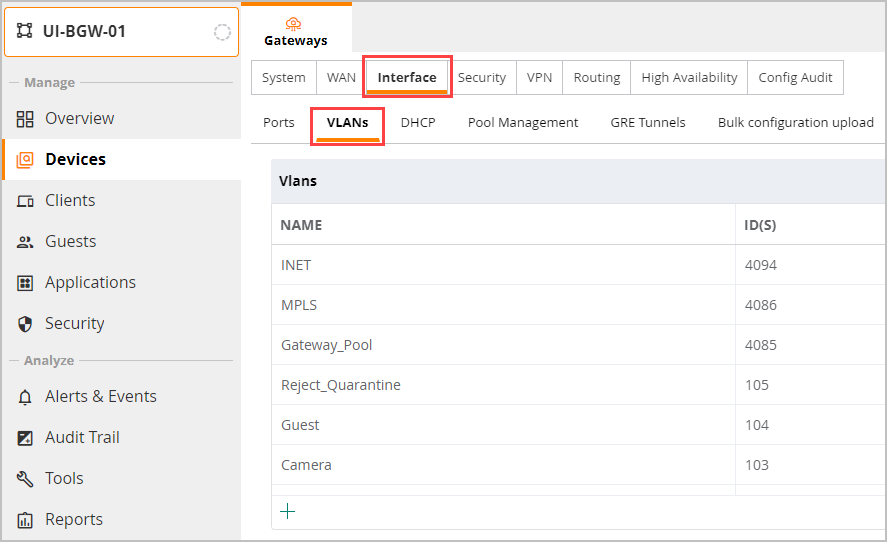This screenshot has width=887, height=542.
Task: Open the UI-BGW-01 context selector
Action: click(x=122, y=32)
